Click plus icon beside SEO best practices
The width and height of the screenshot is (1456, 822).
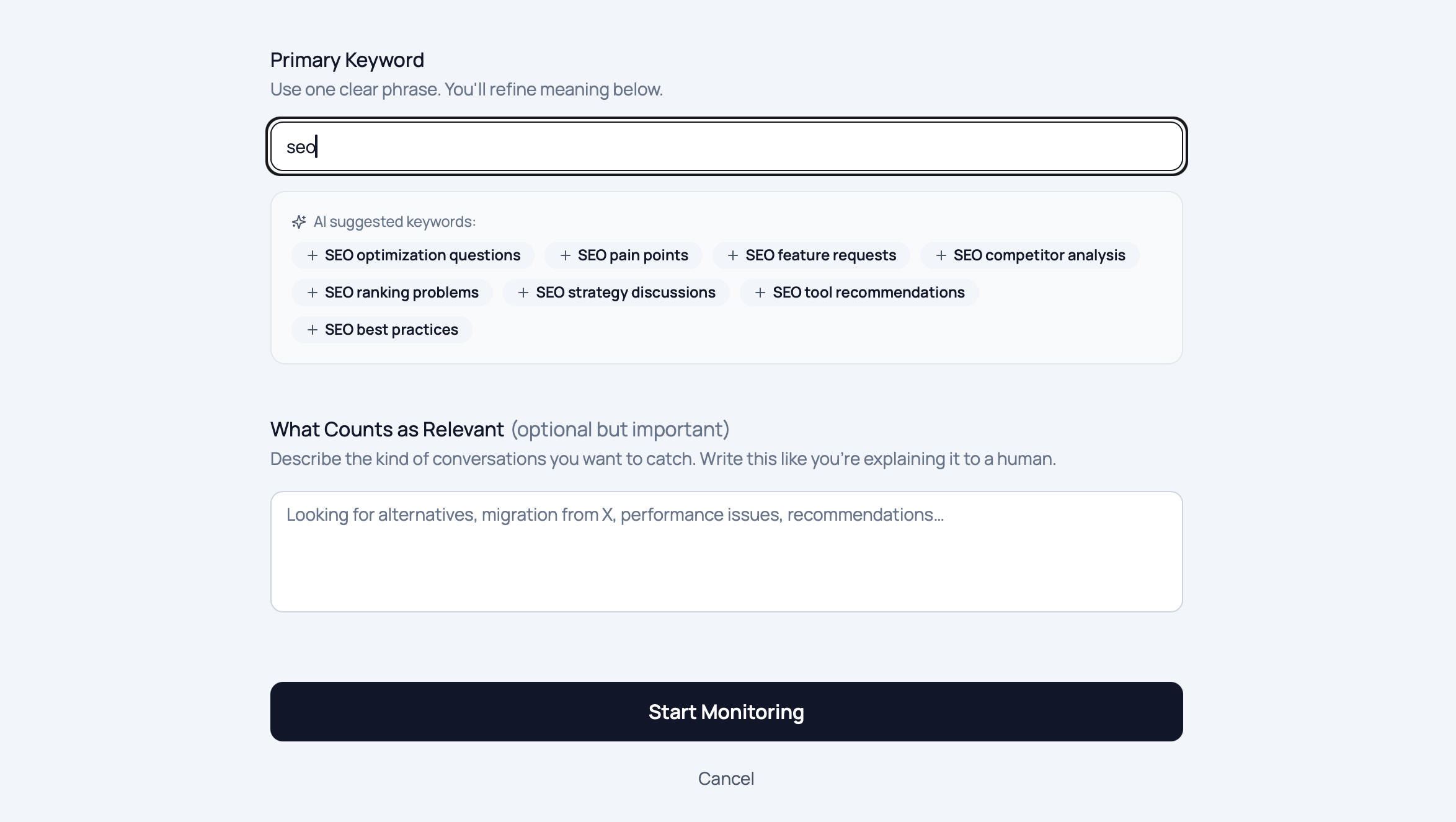313,330
